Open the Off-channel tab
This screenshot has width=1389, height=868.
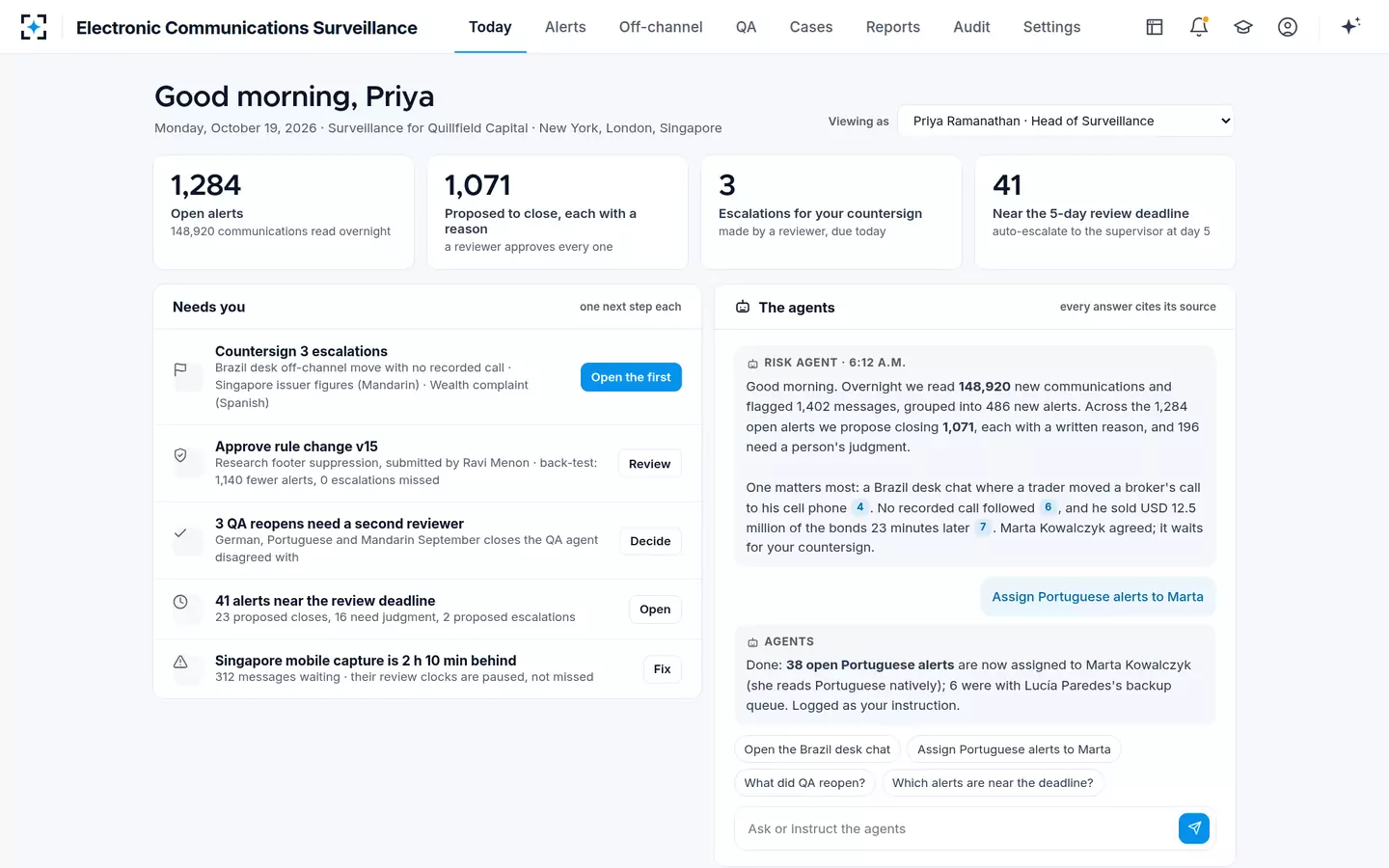pos(661,27)
